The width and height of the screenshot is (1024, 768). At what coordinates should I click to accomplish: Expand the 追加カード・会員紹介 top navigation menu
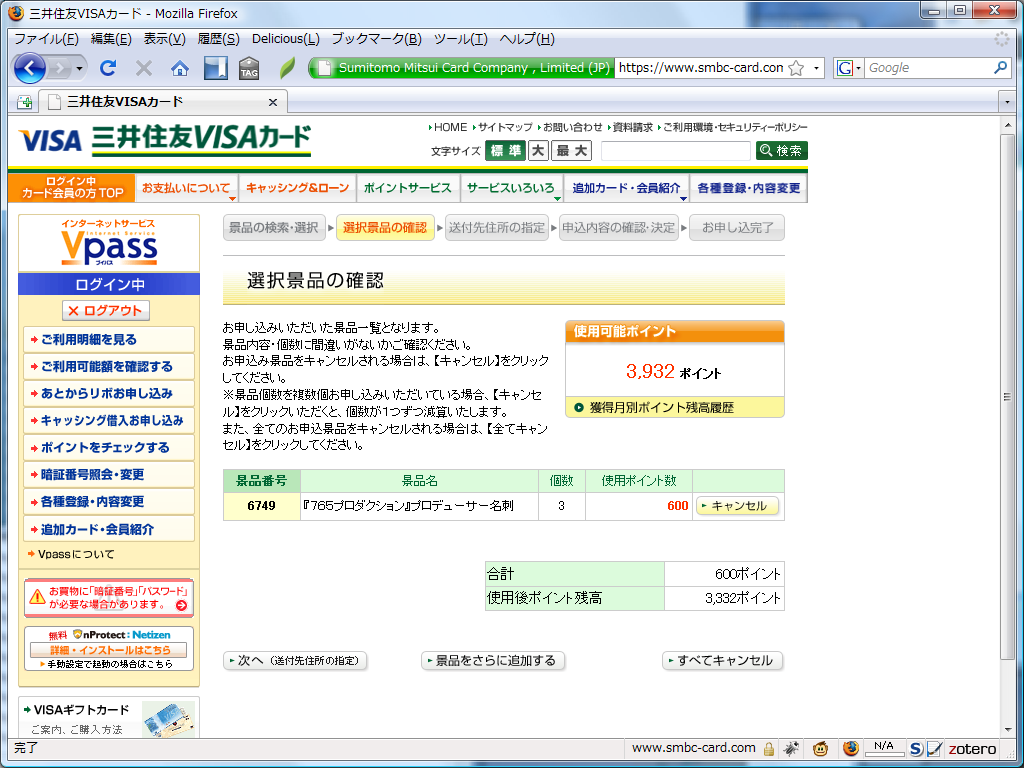627,188
